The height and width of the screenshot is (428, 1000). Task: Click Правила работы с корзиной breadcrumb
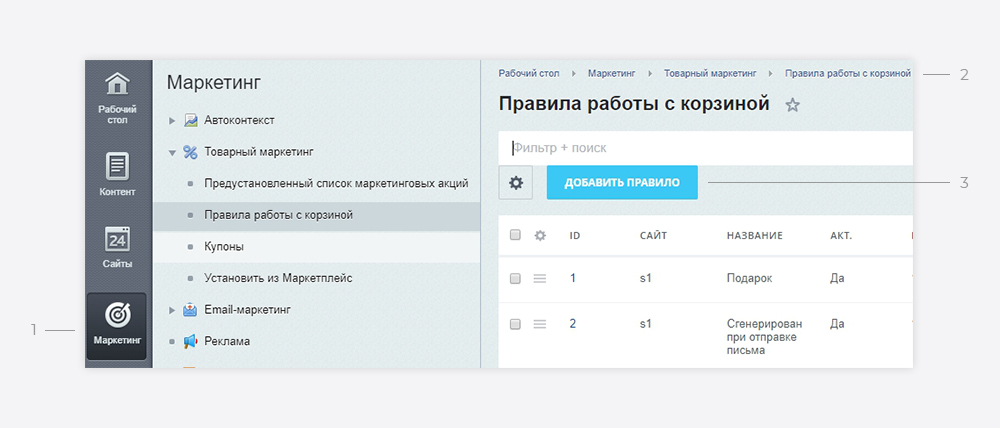click(x=848, y=73)
